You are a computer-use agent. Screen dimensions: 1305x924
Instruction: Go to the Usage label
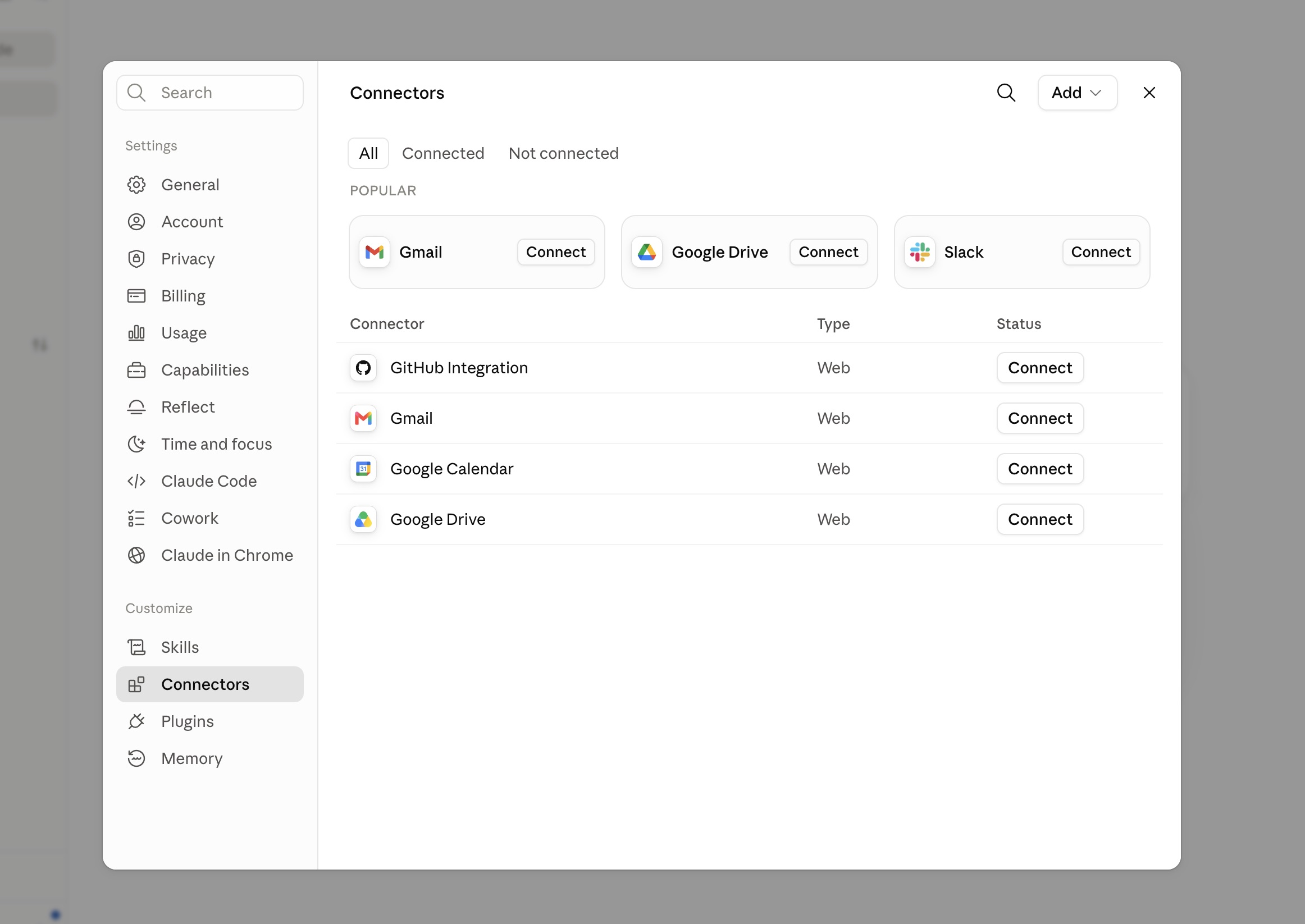(x=184, y=333)
